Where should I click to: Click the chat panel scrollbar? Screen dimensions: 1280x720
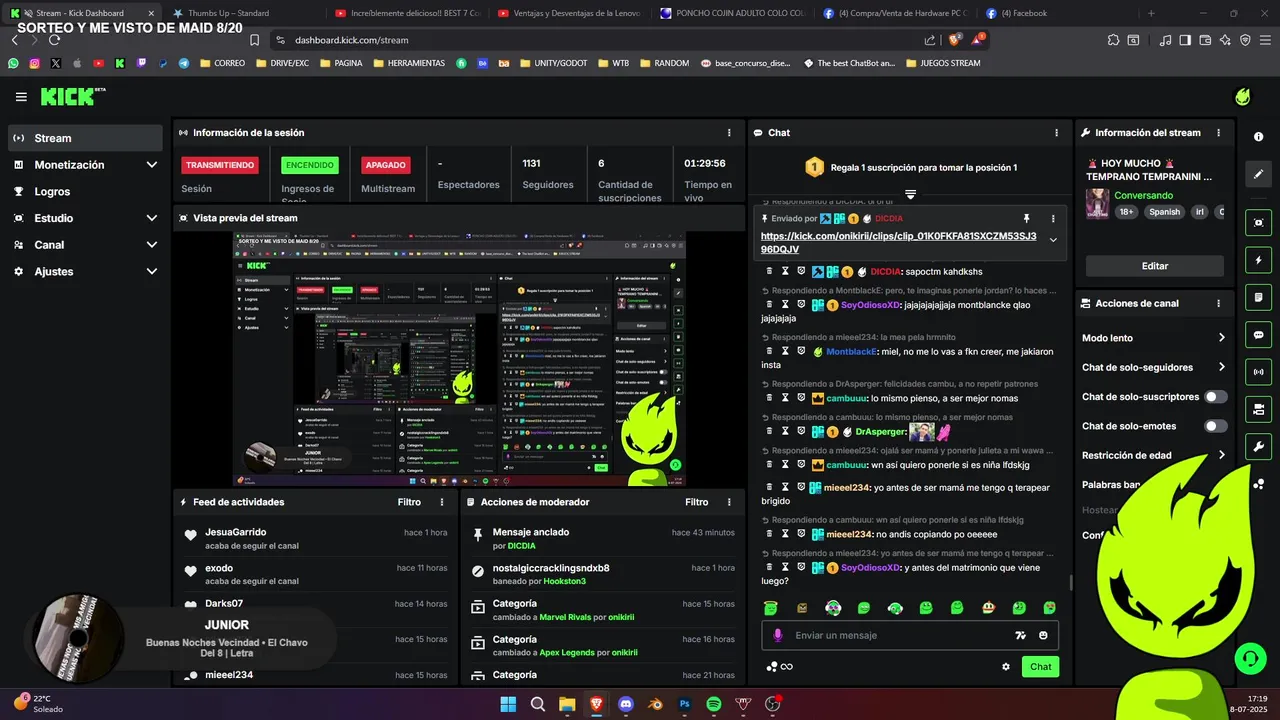[x=1070, y=582]
